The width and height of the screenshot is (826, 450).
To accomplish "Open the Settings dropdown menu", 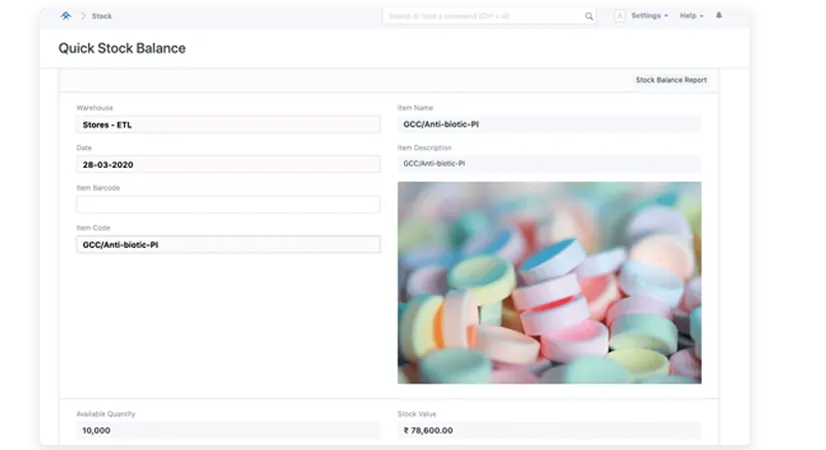I will [649, 16].
